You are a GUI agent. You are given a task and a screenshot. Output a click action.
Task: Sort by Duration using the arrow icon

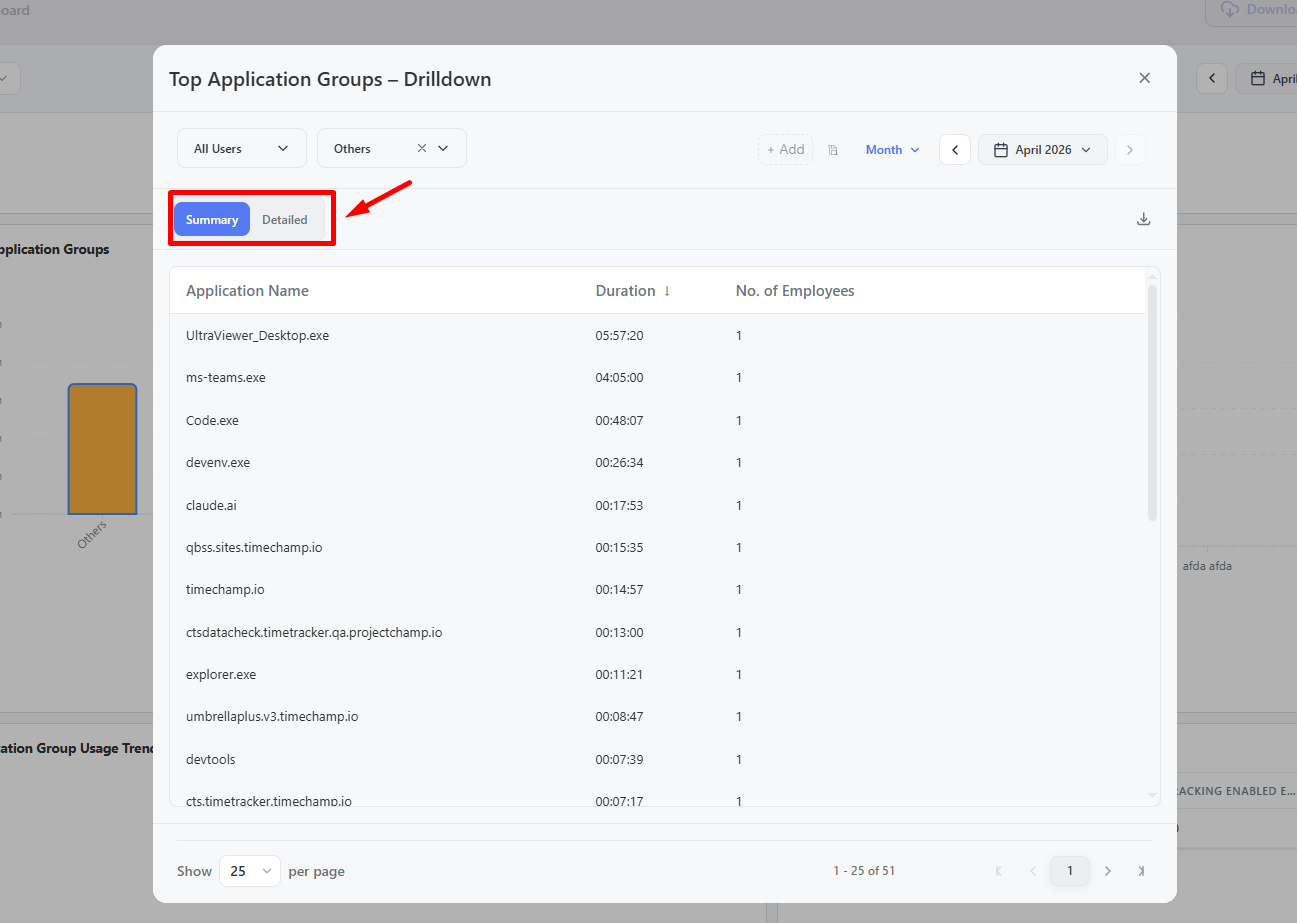[667, 291]
